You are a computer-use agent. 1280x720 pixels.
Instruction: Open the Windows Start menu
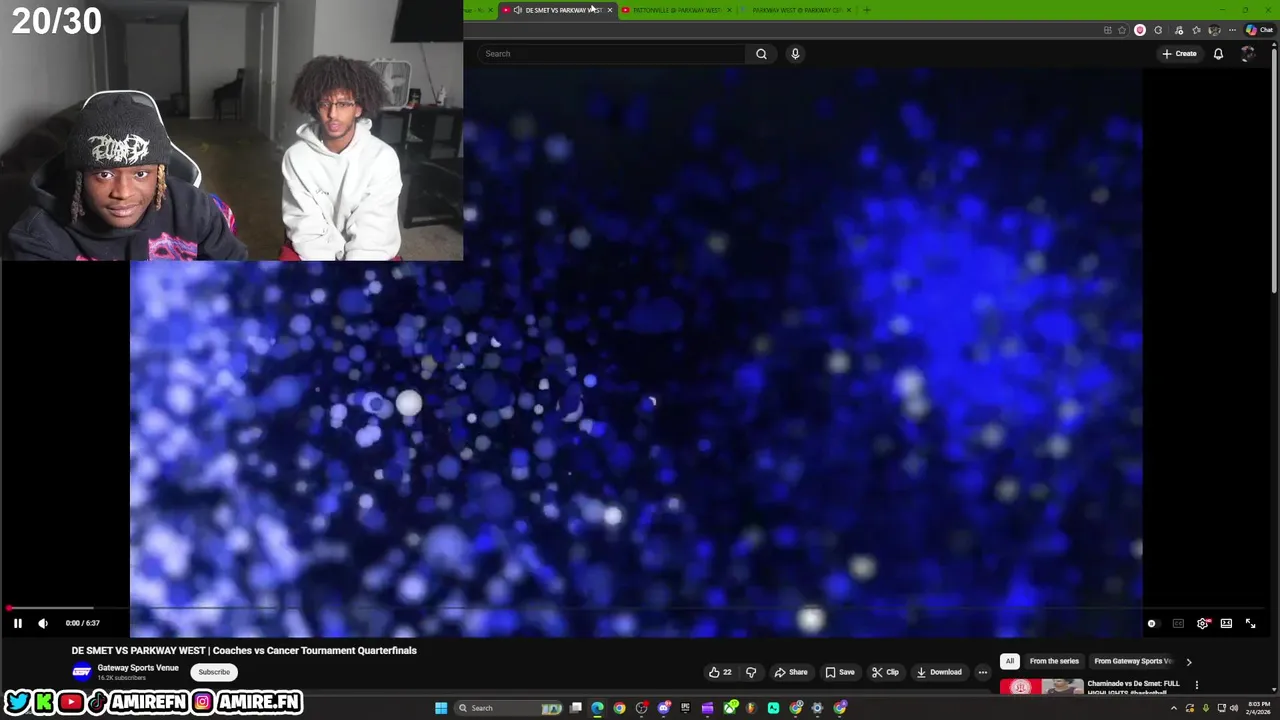tap(441, 708)
